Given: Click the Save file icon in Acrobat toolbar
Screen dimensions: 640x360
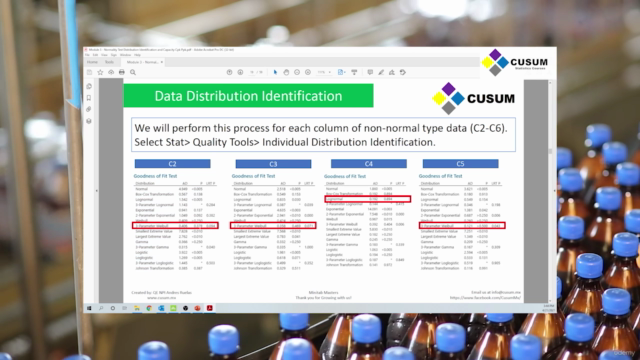Looking at the screenshot, I should [89, 72].
